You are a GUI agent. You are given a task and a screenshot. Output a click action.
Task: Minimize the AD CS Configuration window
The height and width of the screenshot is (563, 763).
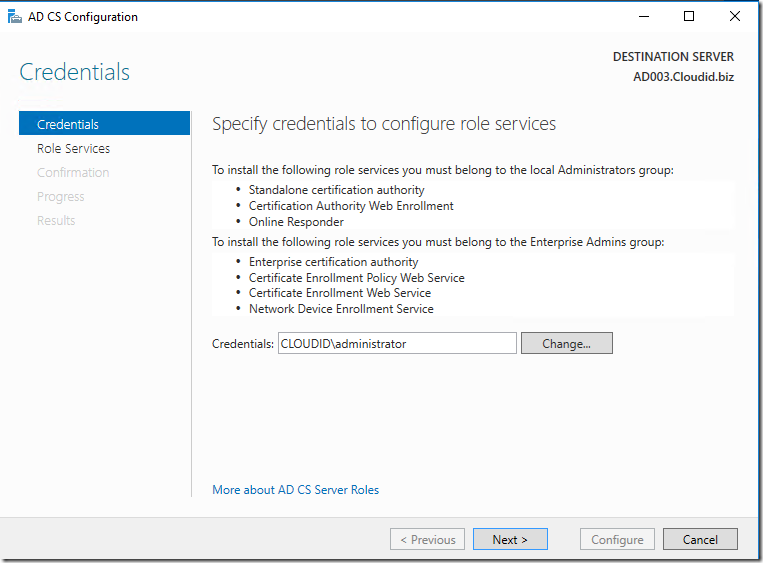[x=644, y=17]
